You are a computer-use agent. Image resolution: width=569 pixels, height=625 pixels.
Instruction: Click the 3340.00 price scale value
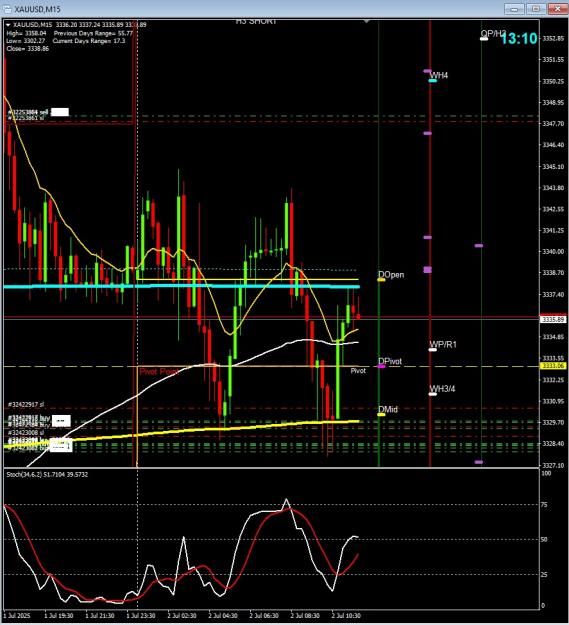553,252
